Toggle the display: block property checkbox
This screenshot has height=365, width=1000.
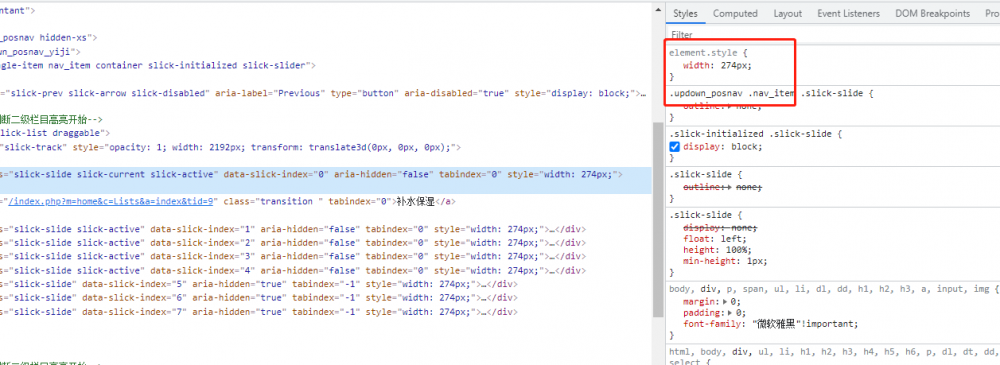coord(674,147)
